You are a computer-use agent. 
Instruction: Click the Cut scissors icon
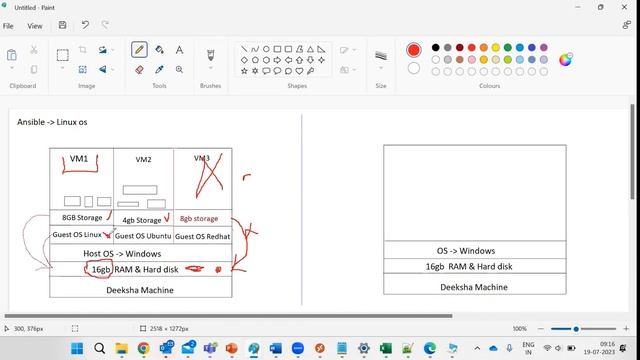[34, 50]
